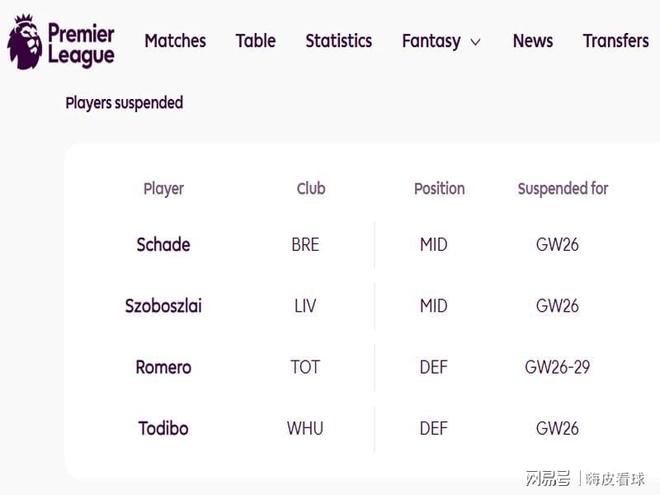Screen dimensions: 660x495
Task: Click the Club column header
Action: tap(311, 188)
